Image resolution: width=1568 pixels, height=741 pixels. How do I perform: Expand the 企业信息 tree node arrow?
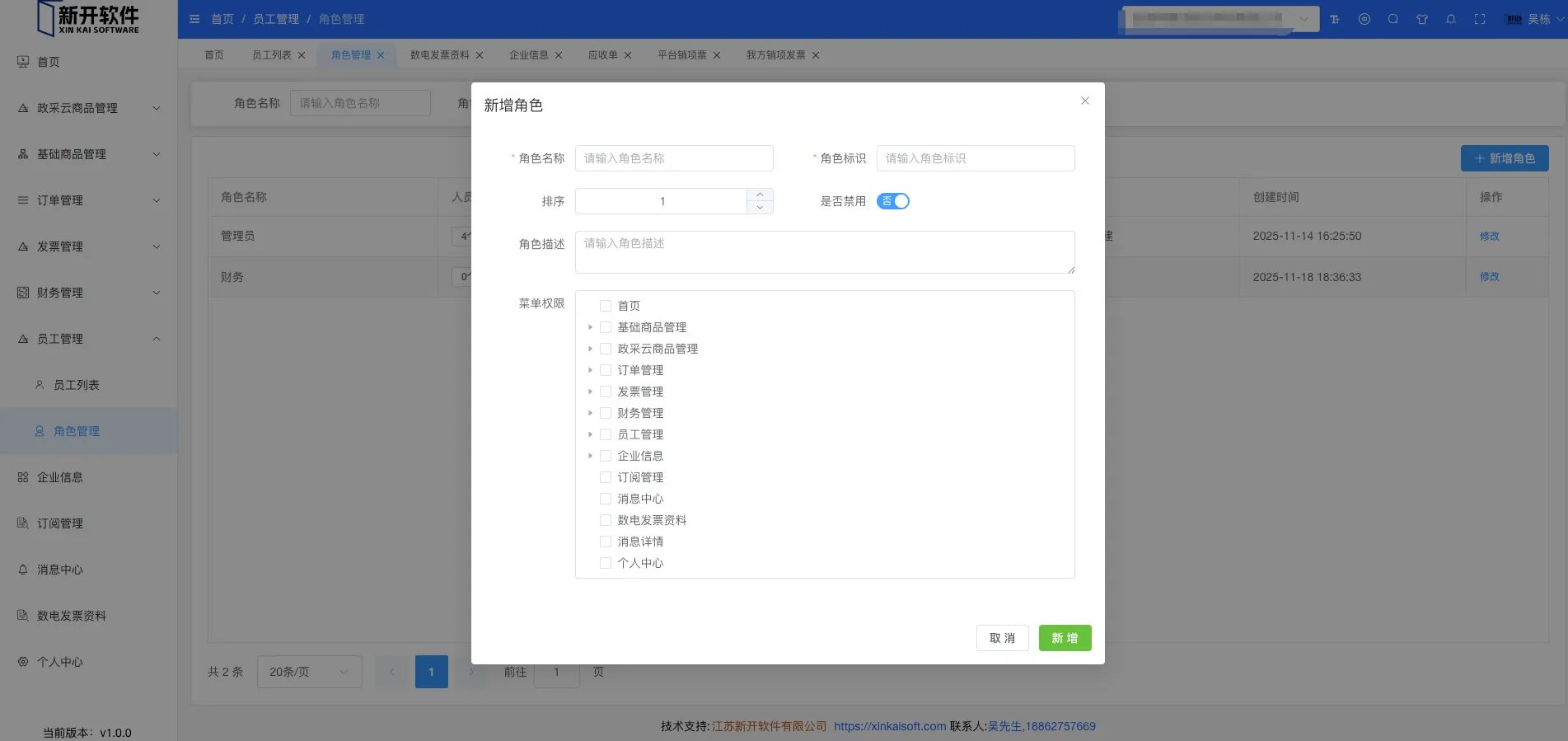click(x=590, y=456)
